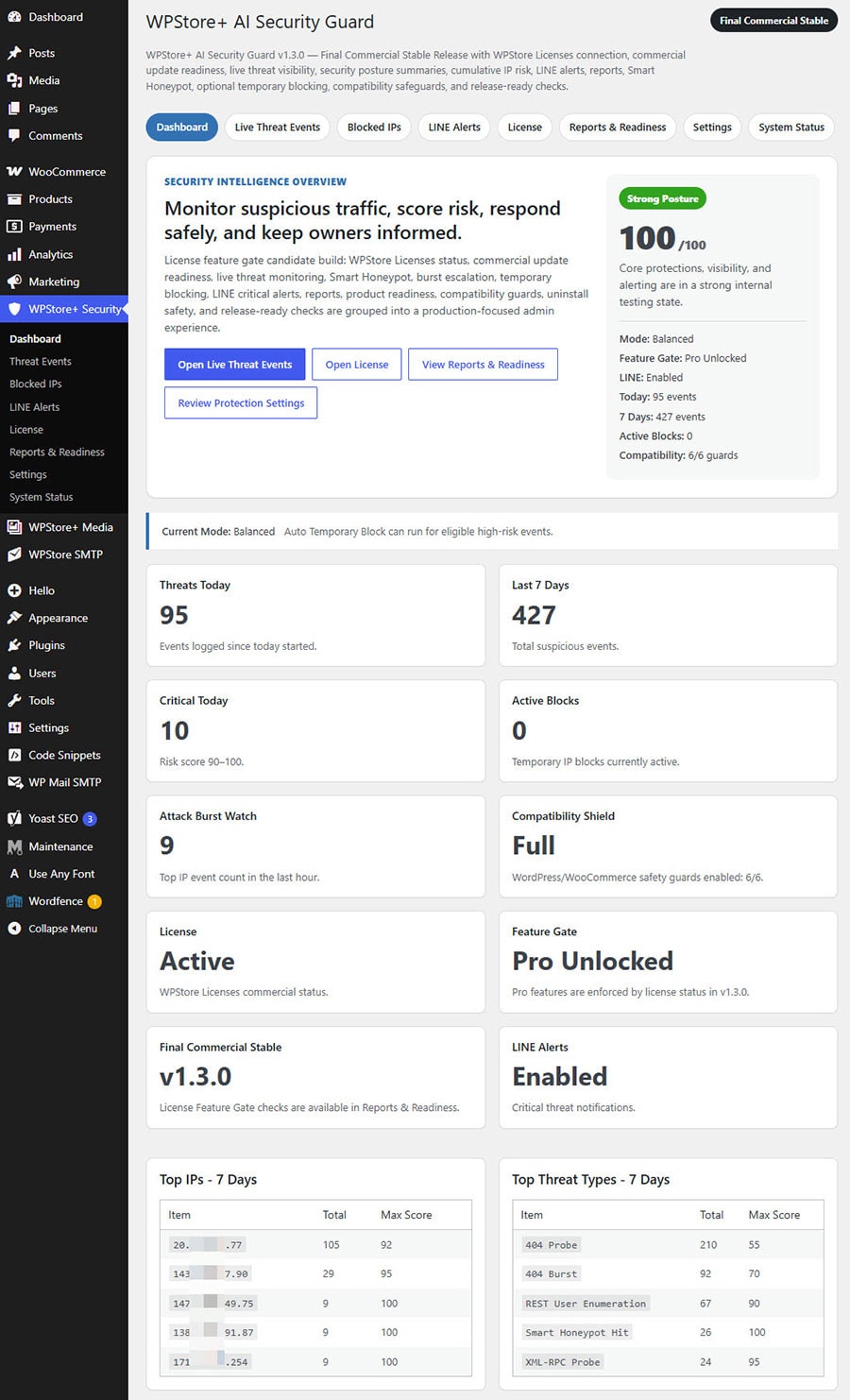Click the Tools wrench icon
This screenshot has height=1400, width=850.
tap(14, 701)
